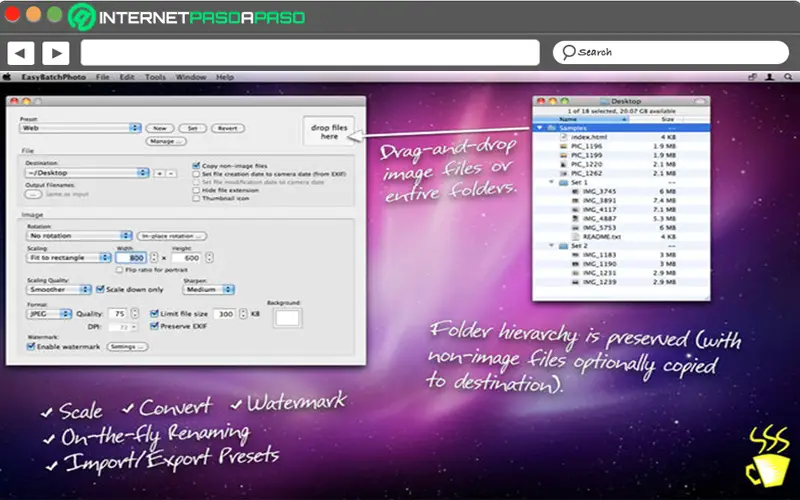
Task: Open the Apple menu icon
Action: (7, 77)
